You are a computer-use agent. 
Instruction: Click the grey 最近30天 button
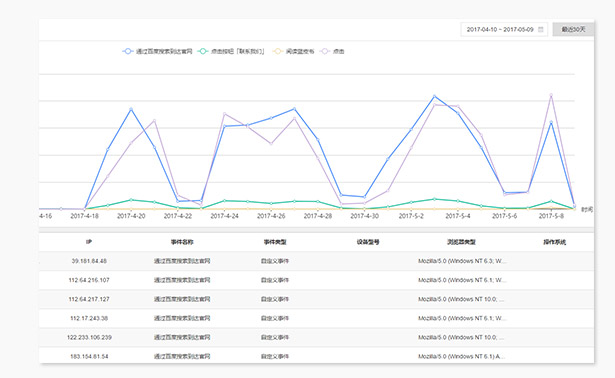coord(573,29)
